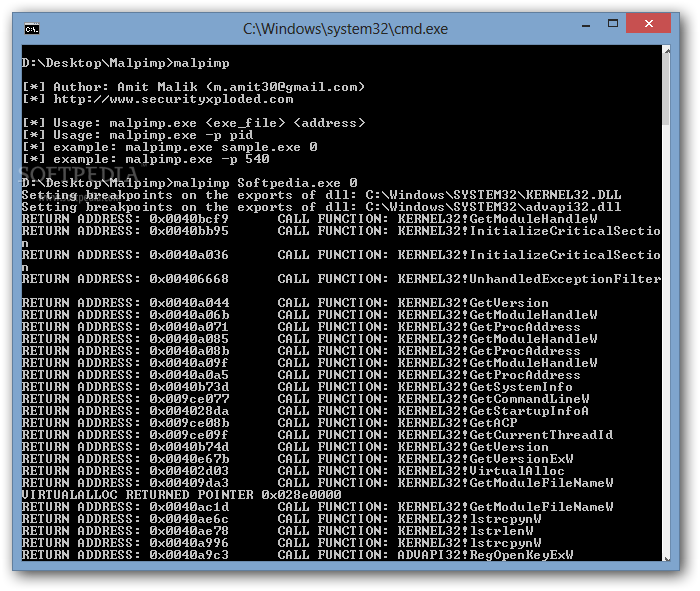The width and height of the screenshot is (700, 591).
Task: Click return address 0x0040ae6c
Action: tap(189, 520)
